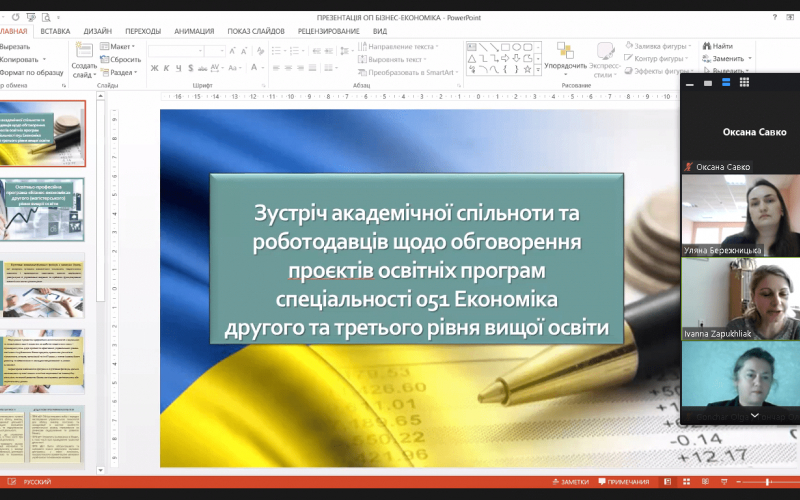Open character spacing AV dropdown
Viewport: 800px width, 500px height.
click(216, 68)
